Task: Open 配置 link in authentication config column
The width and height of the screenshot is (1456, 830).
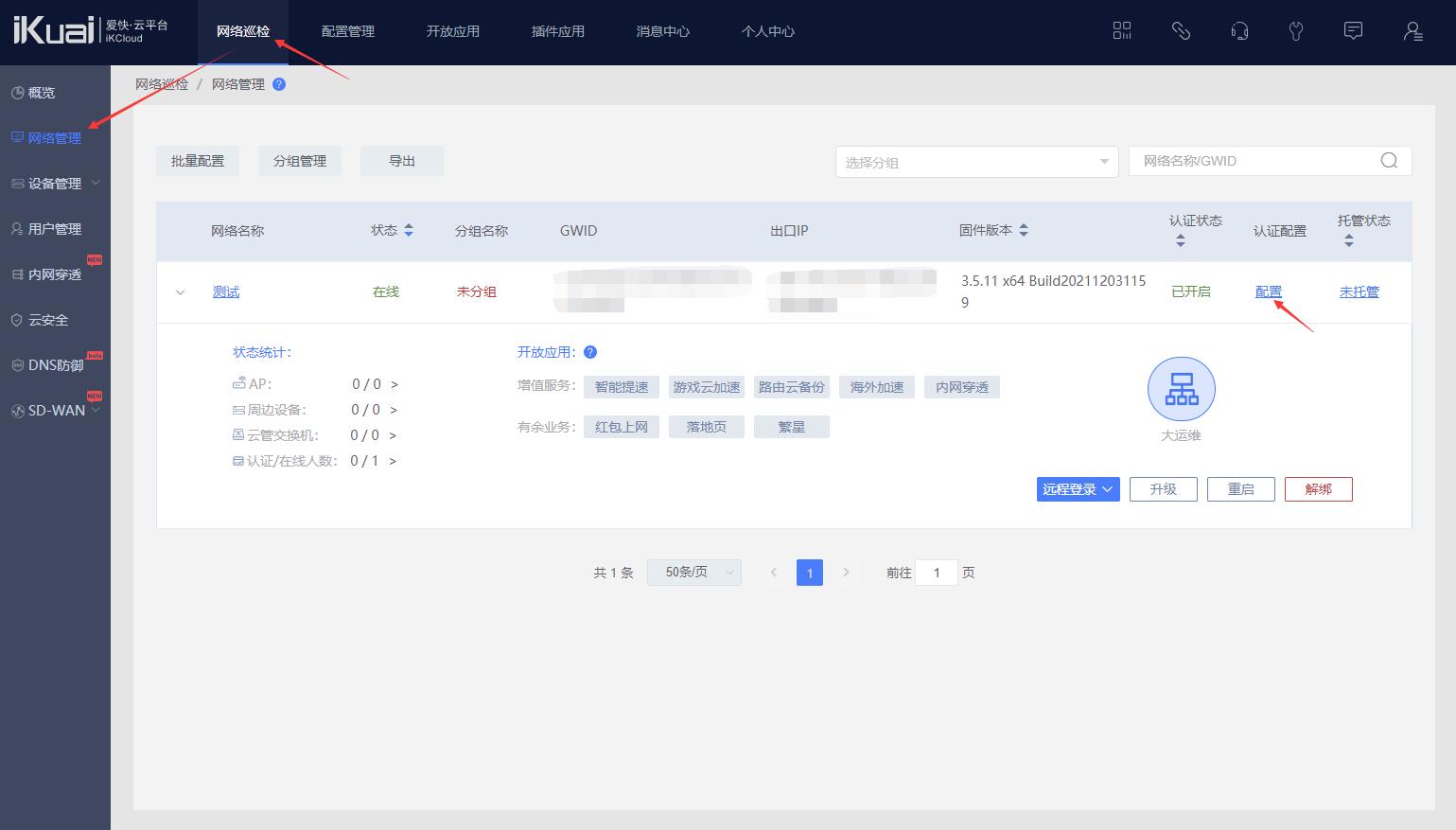Action: [1268, 291]
